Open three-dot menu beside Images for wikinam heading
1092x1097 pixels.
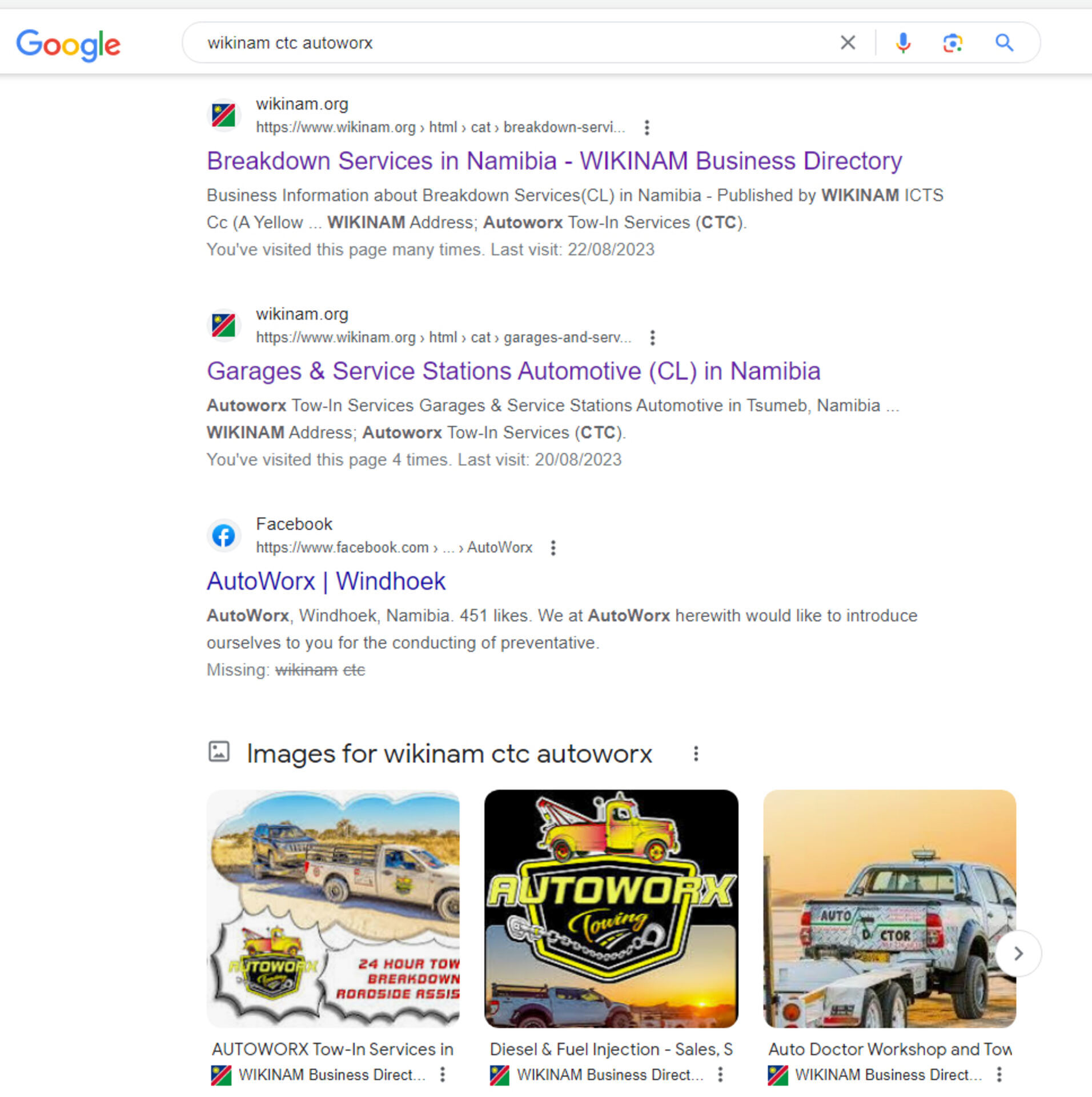click(x=696, y=754)
